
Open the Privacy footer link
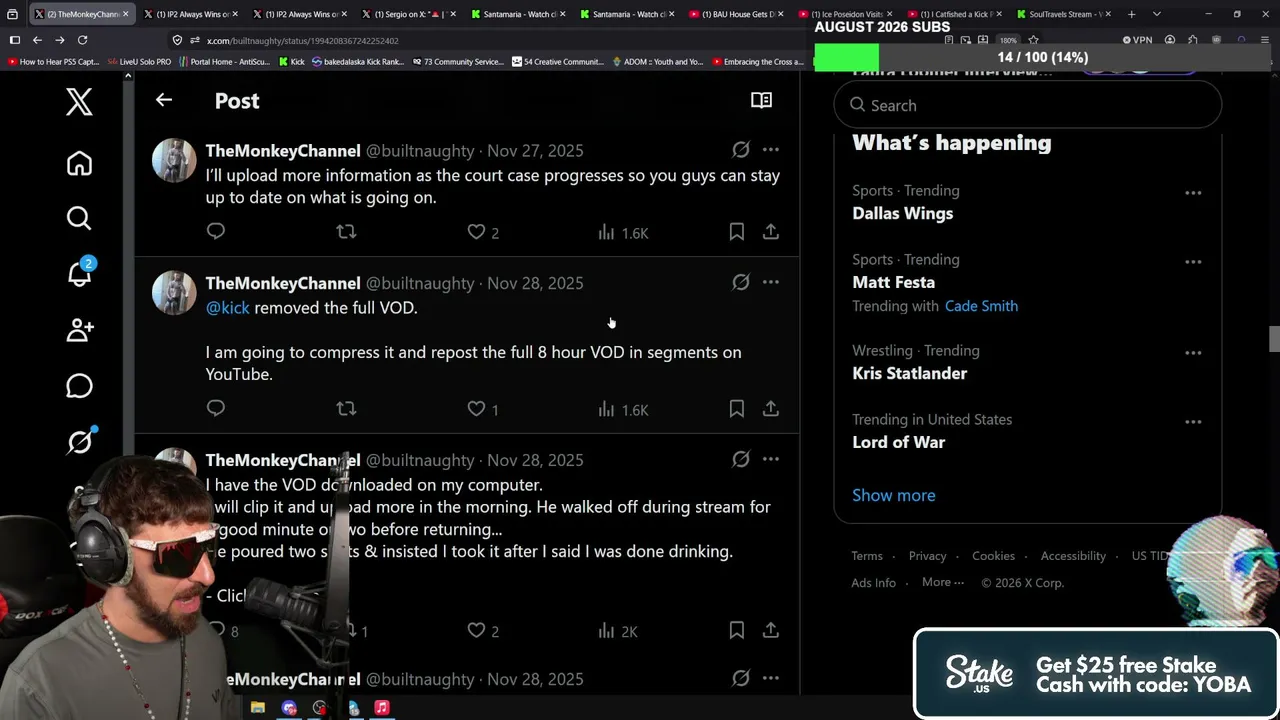click(x=927, y=556)
